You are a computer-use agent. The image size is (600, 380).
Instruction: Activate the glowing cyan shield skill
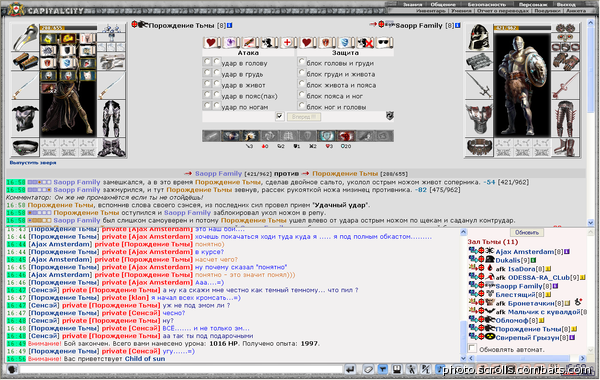point(326,136)
